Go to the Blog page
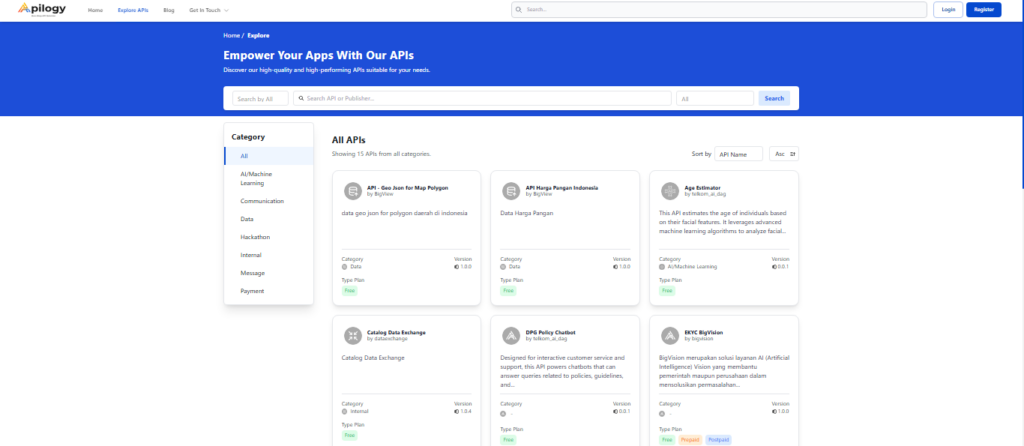 pyautogui.click(x=168, y=10)
